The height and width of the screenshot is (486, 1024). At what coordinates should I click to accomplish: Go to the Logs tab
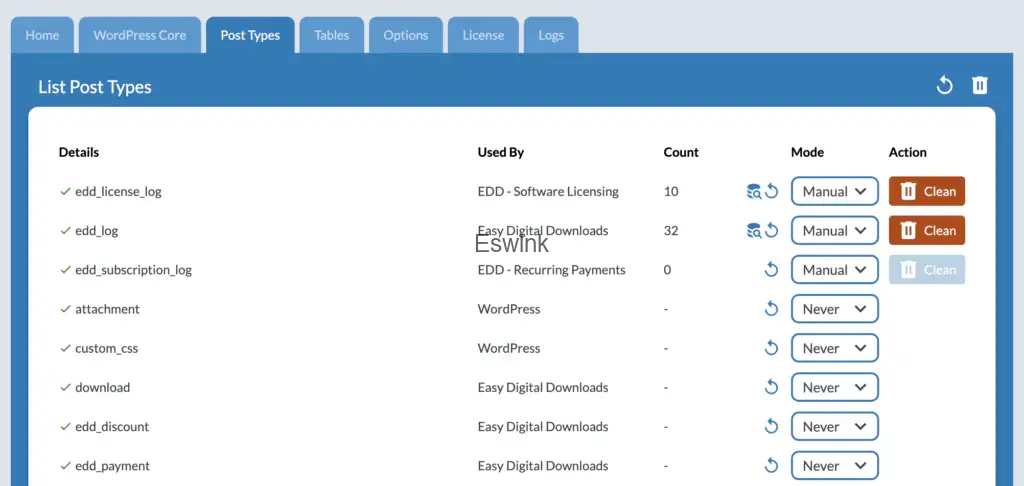tap(551, 35)
